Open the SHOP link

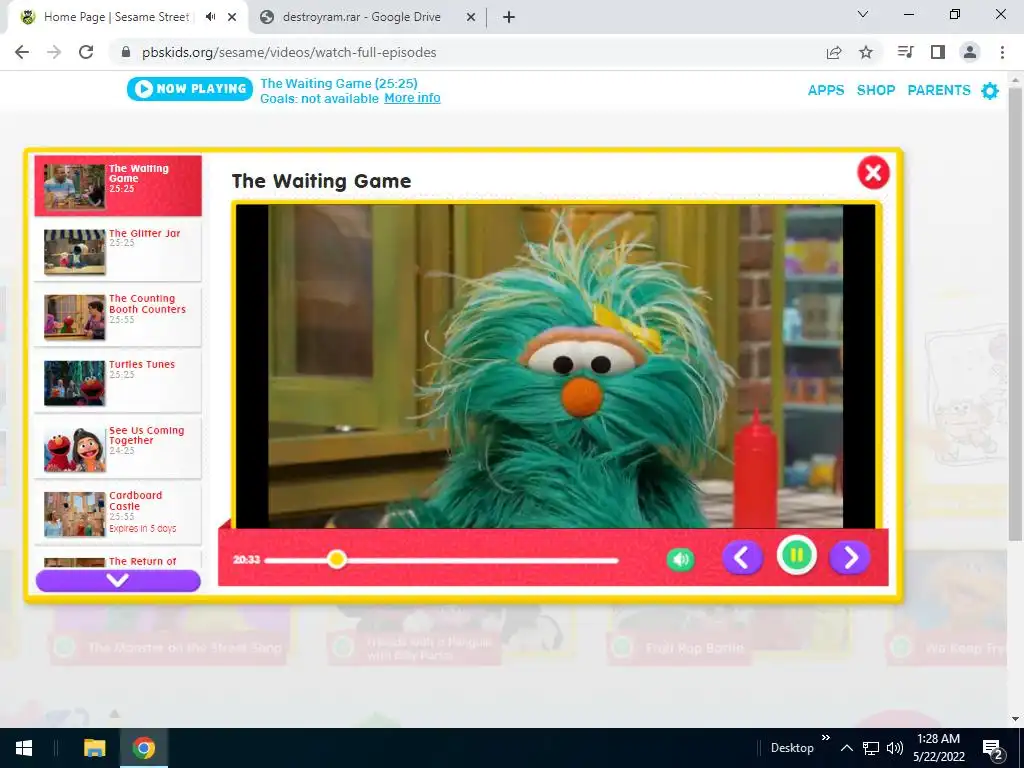click(876, 90)
